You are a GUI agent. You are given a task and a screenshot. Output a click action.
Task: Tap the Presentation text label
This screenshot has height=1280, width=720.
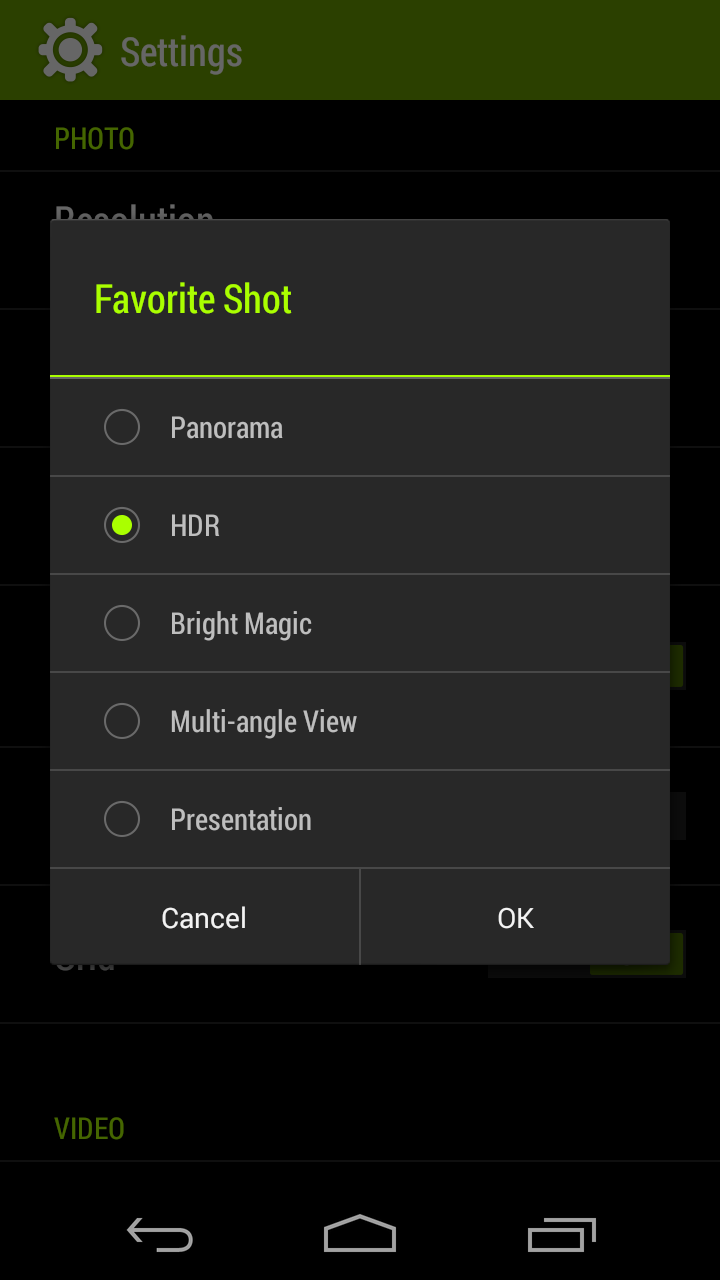[x=241, y=820]
